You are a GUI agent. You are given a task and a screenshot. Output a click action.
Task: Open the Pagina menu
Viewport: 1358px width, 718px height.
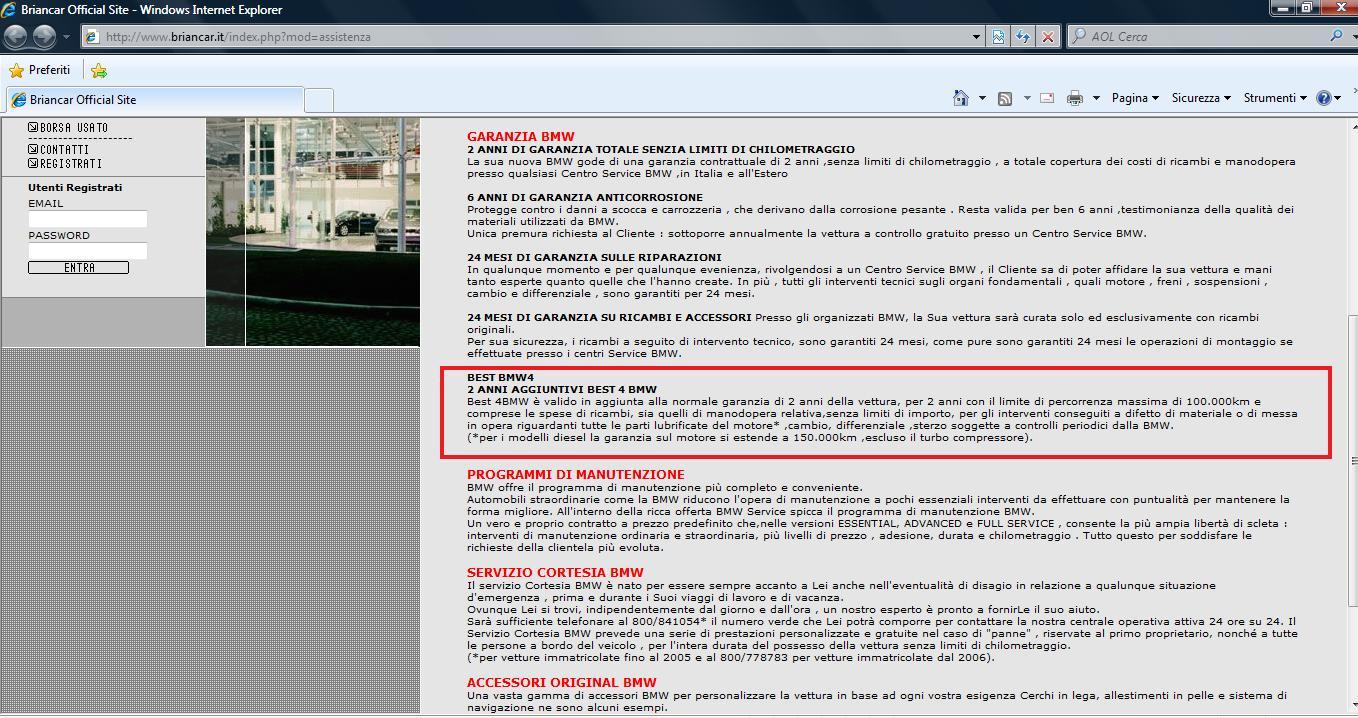pos(1135,98)
